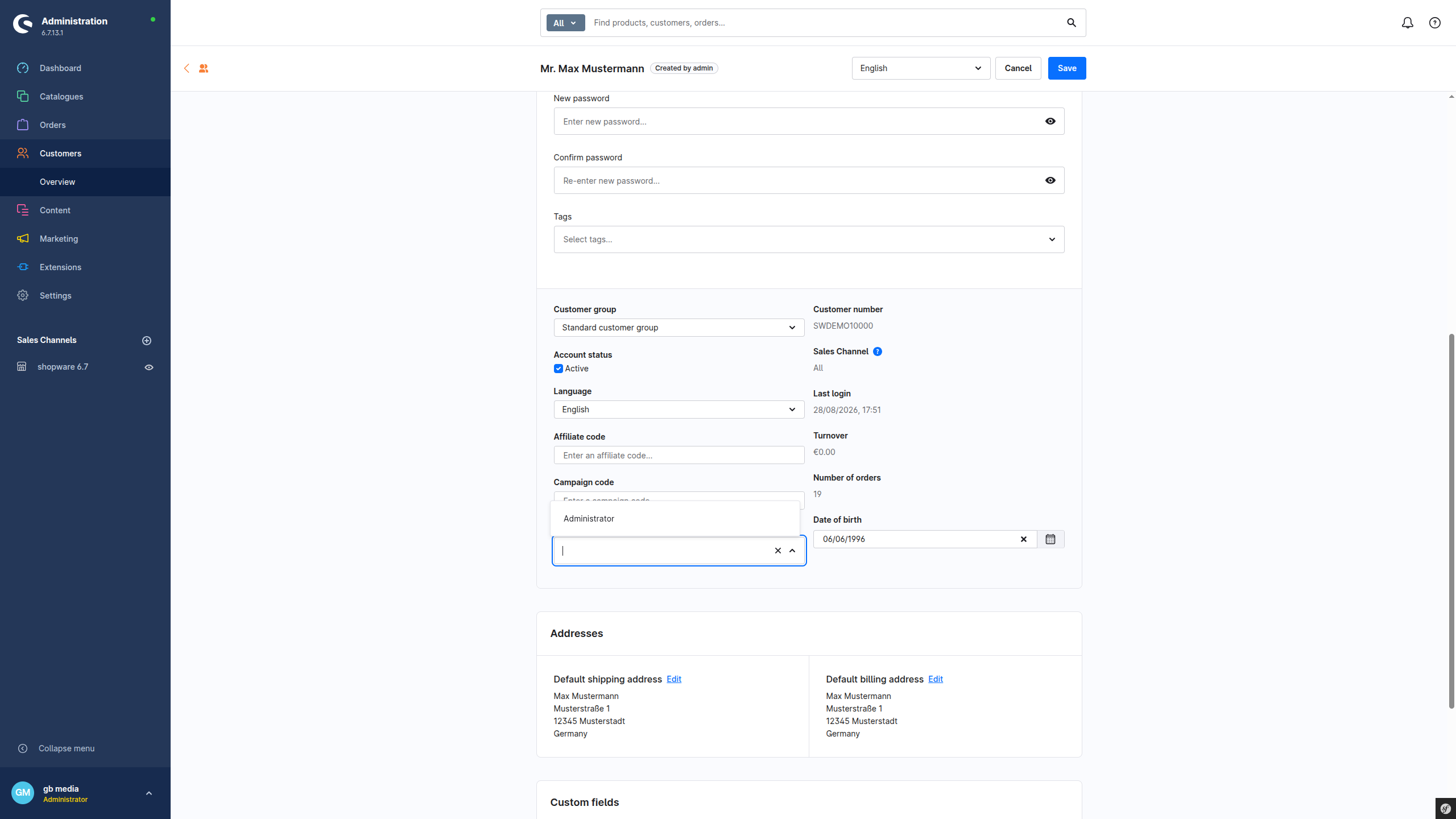Image resolution: width=1456 pixels, height=819 pixels.
Task: Save the customer changes
Action: tap(1067, 68)
